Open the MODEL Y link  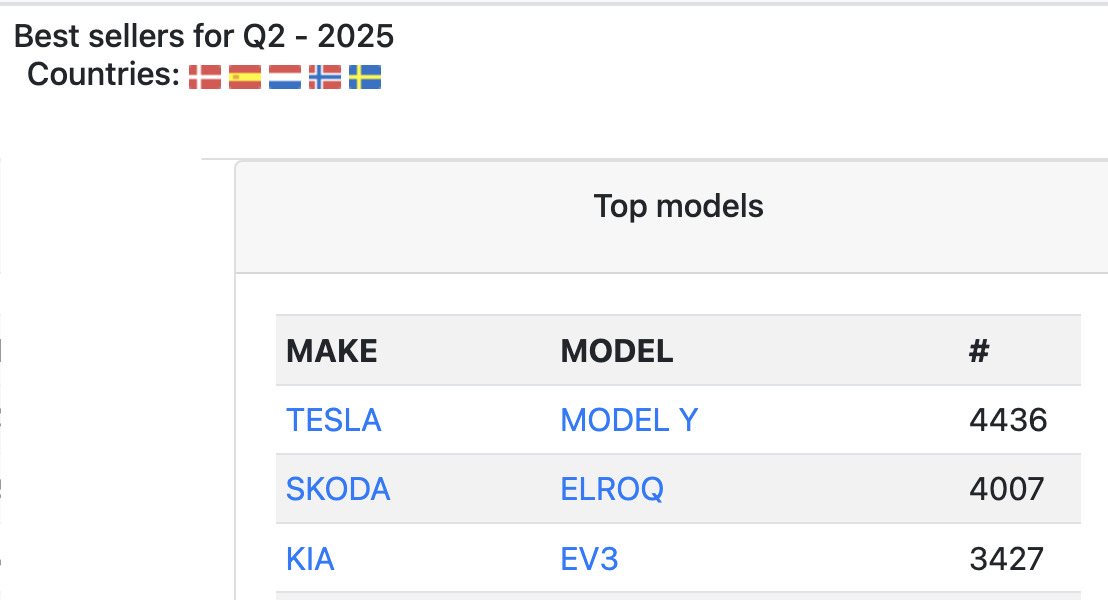click(x=630, y=420)
